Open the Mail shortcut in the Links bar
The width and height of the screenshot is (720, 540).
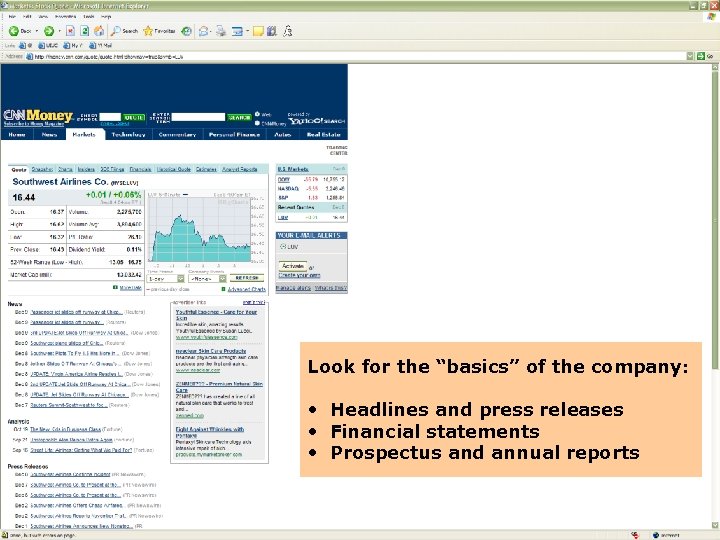tap(101, 45)
